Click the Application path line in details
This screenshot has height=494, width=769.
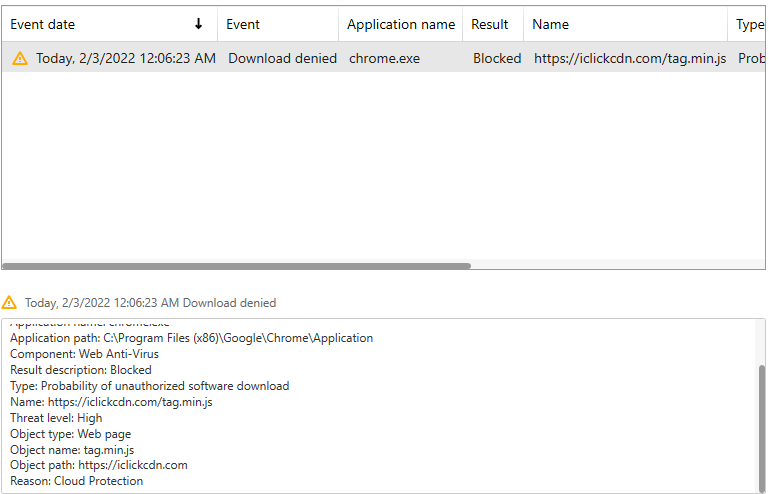click(191, 338)
